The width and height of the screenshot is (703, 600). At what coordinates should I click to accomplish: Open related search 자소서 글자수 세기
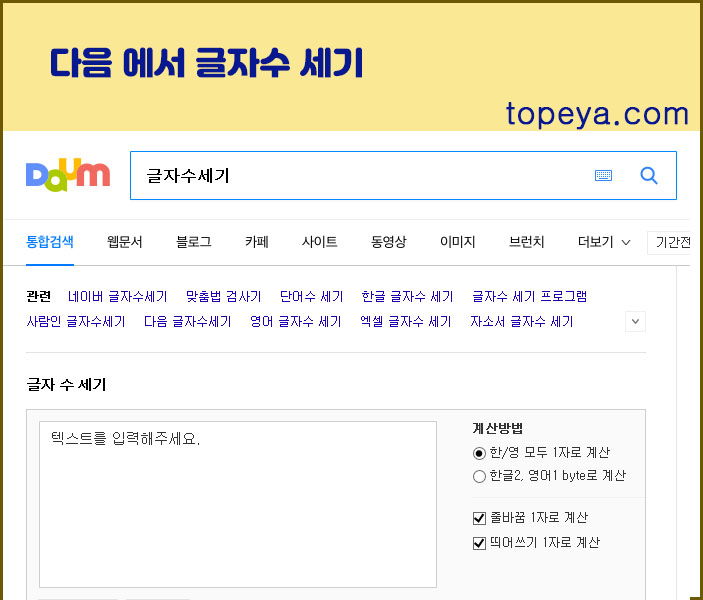coord(521,322)
